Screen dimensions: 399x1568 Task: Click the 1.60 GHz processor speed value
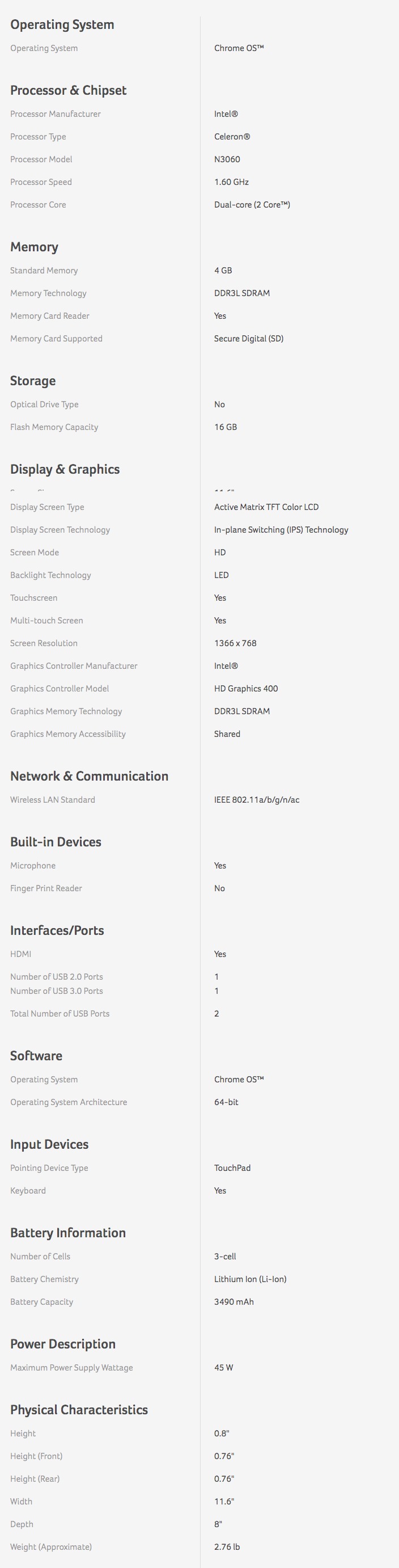tap(231, 182)
